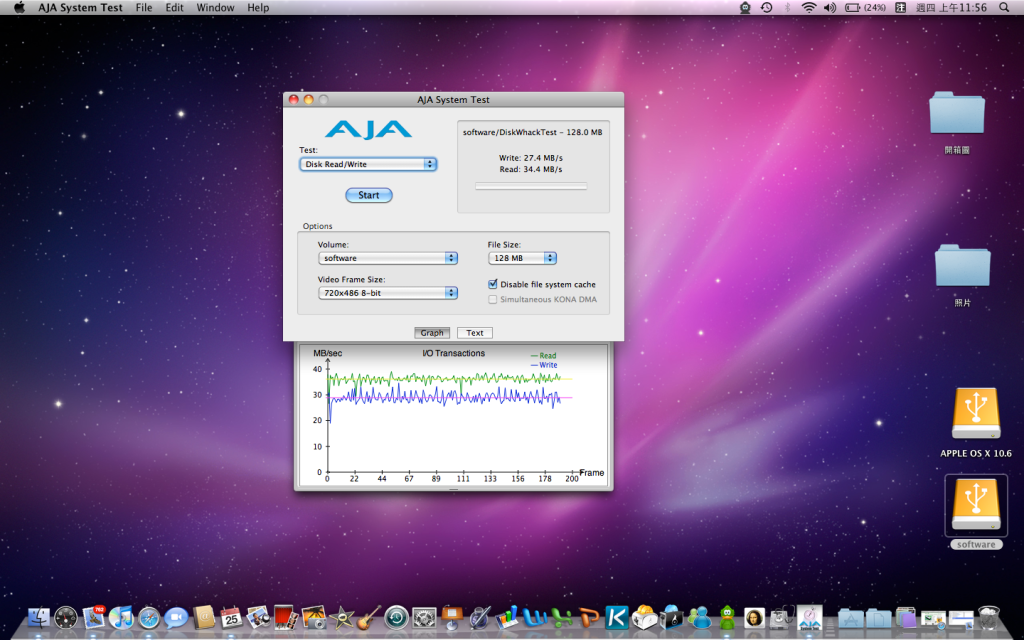Select the 開箱圖 folder on desktop
Viewport: 1024px width, 640px height.
click(957, 114)
